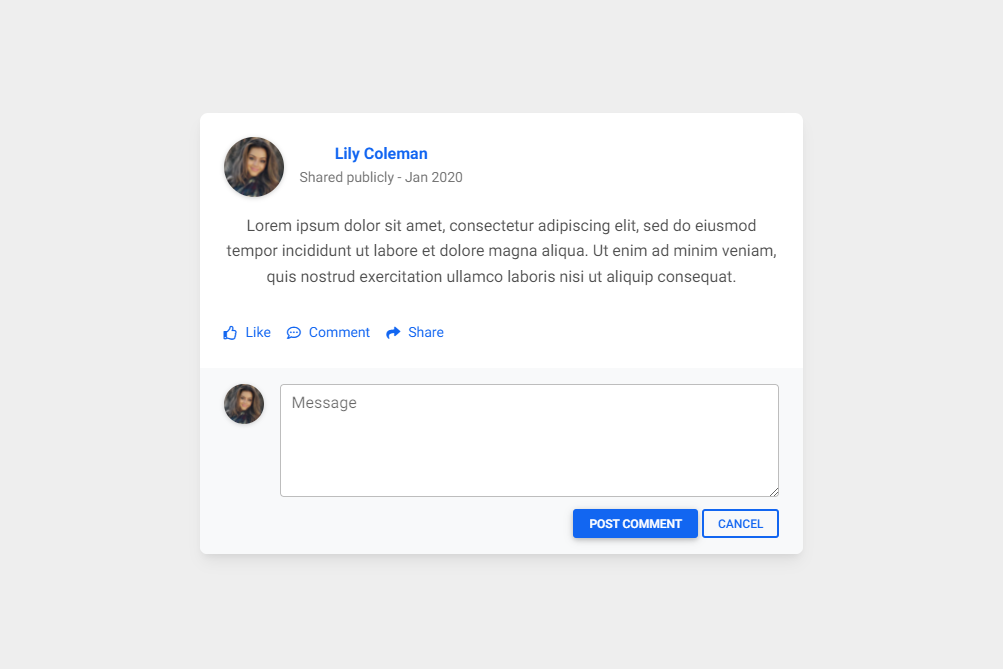Click the Share arrow icon

point(391,331)
